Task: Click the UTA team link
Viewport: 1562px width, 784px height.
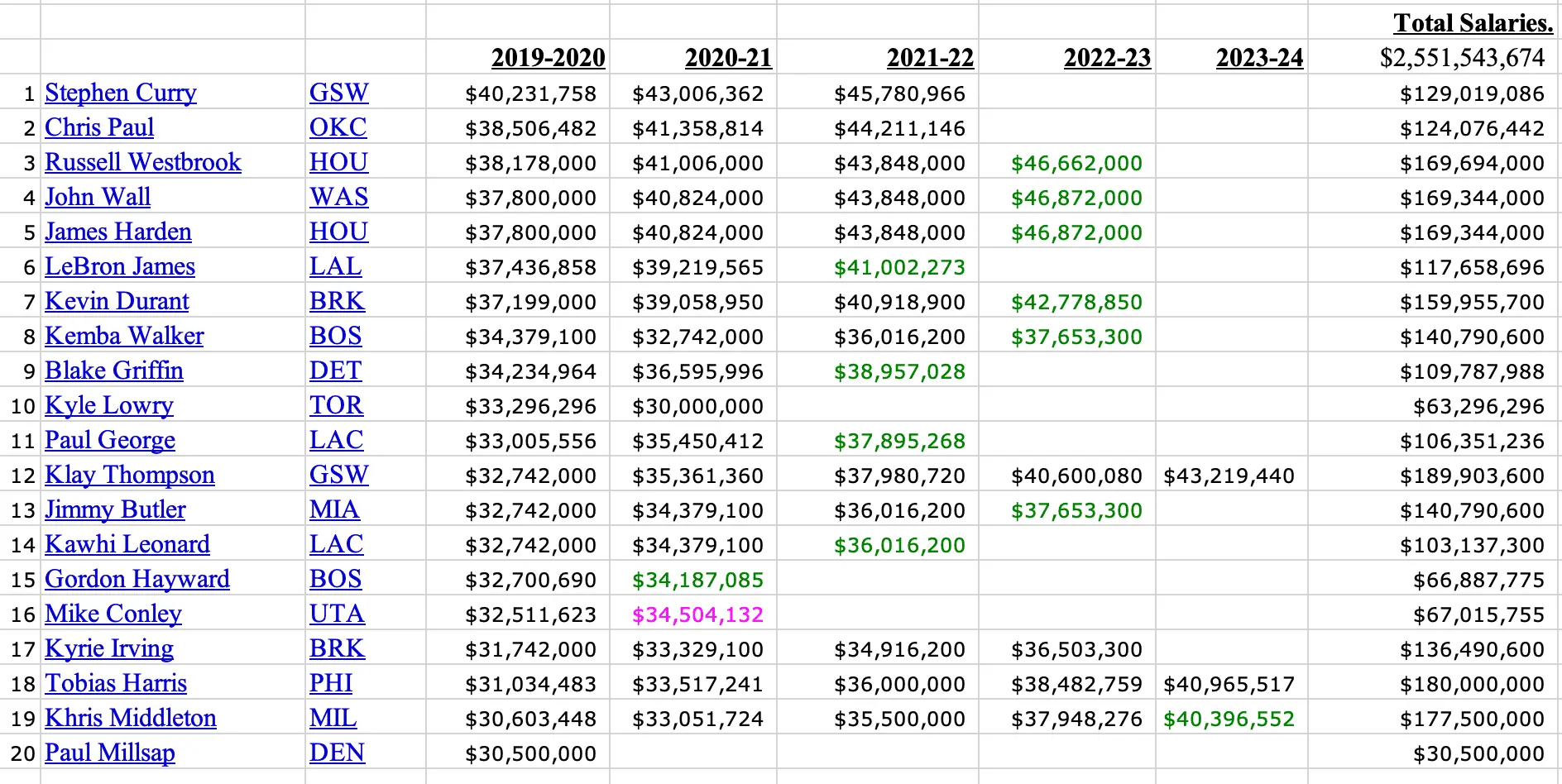Action: (338, 614)
